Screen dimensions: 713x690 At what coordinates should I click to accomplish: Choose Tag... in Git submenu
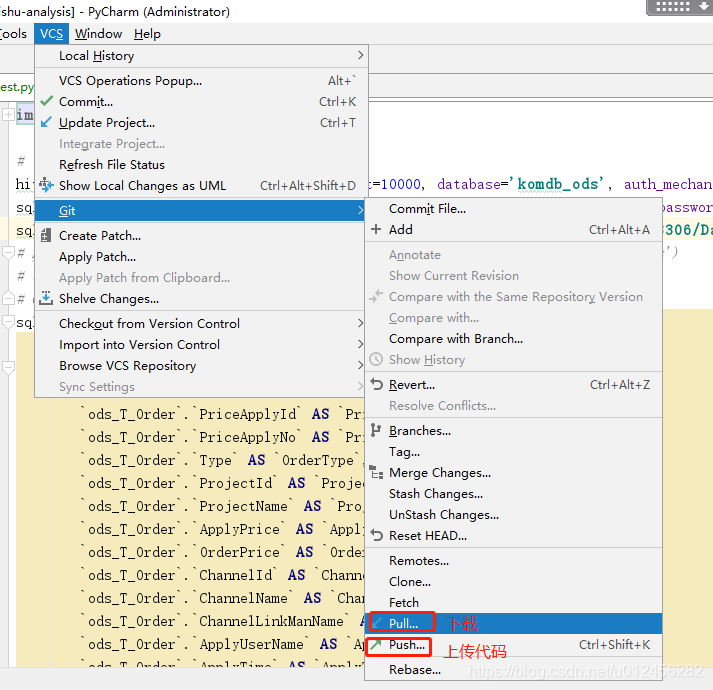click(513, 451)
